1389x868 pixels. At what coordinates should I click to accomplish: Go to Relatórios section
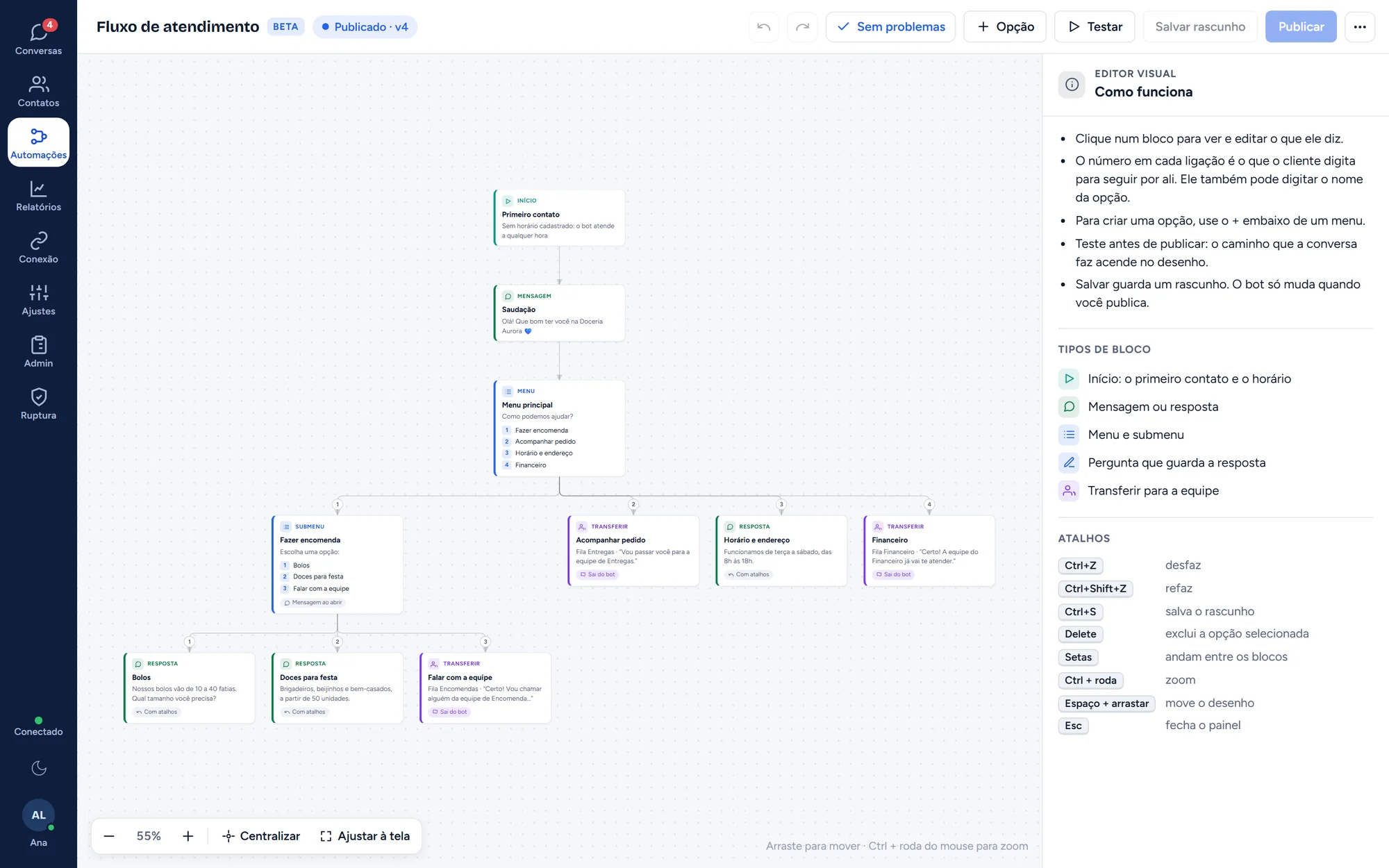(x=38, y=194)
